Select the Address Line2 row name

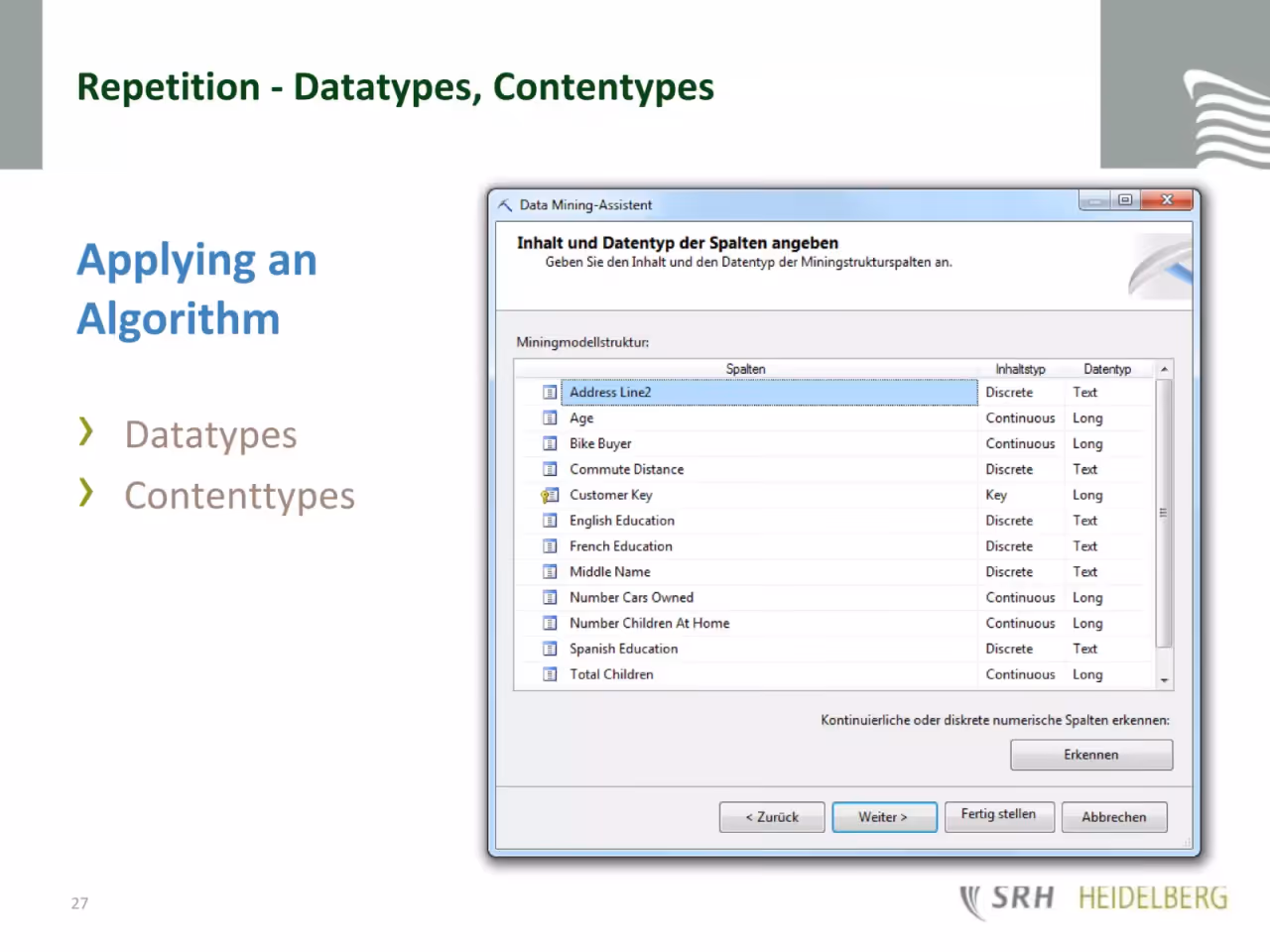click(610, 393)
